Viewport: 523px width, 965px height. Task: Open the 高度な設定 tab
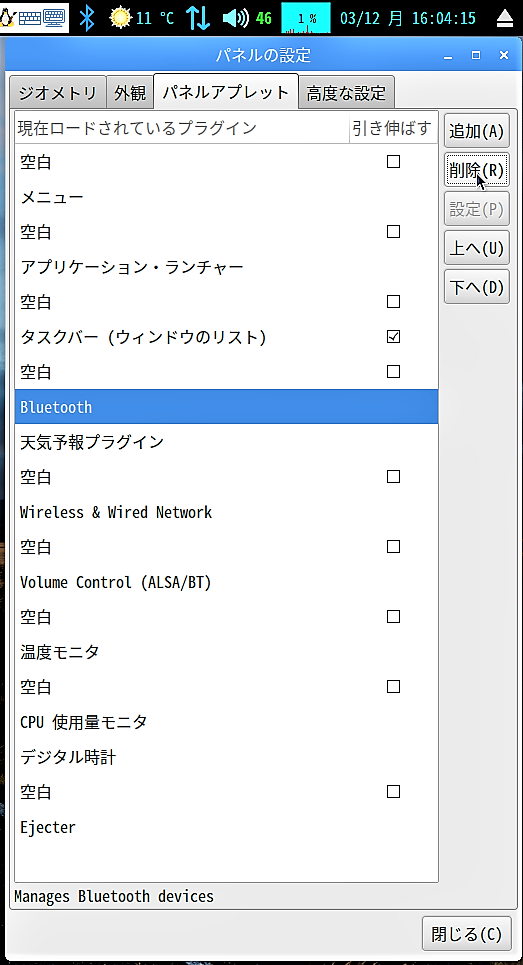346,93
